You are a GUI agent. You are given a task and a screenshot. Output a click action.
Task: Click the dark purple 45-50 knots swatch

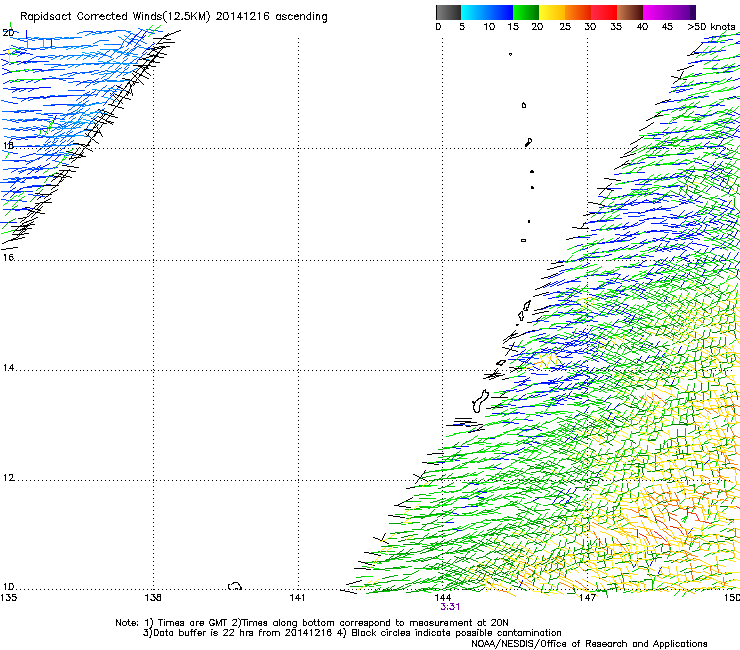tap(682, 12)
